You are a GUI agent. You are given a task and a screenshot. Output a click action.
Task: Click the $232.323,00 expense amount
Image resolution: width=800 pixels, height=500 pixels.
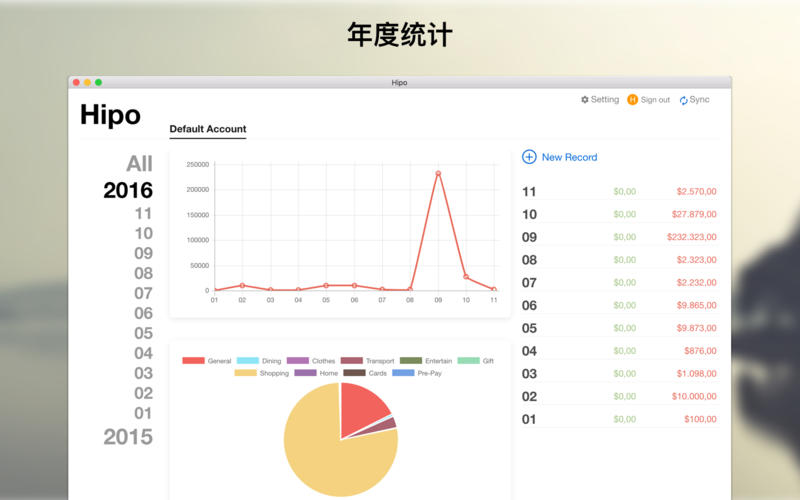pos(691,237)
